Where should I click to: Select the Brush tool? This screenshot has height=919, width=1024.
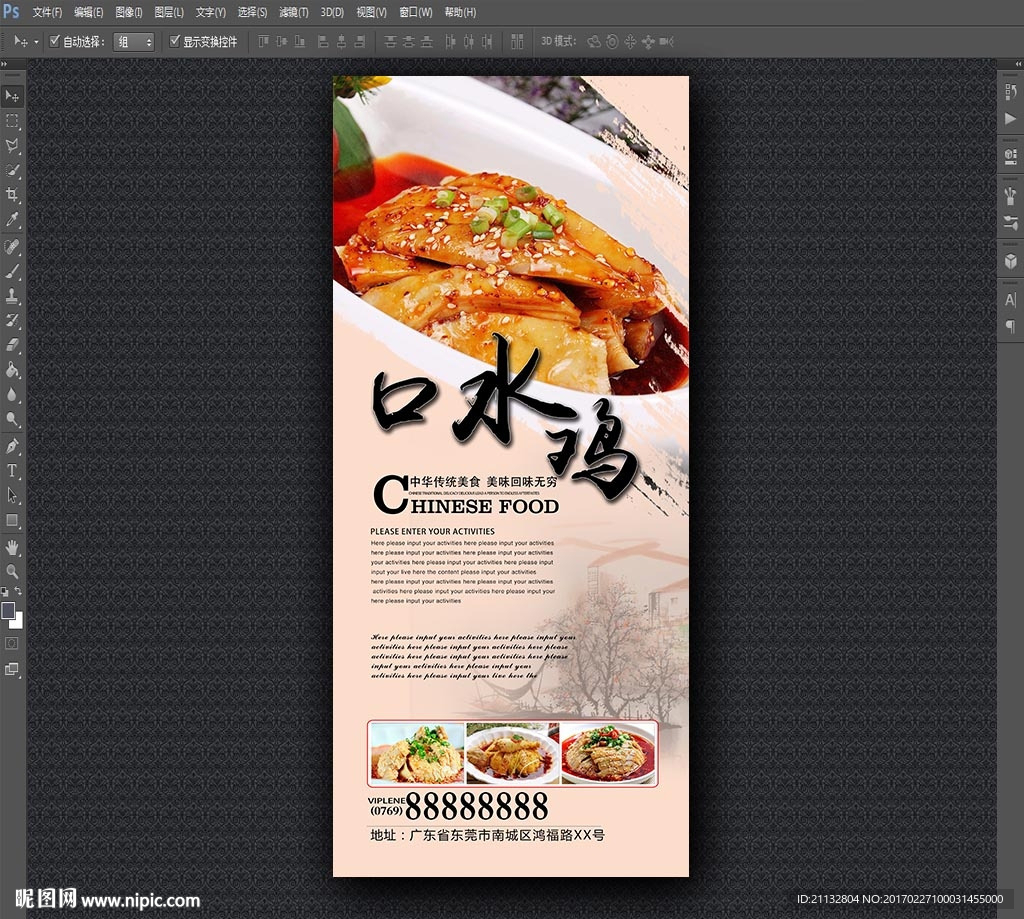click(x=12, y=271)
